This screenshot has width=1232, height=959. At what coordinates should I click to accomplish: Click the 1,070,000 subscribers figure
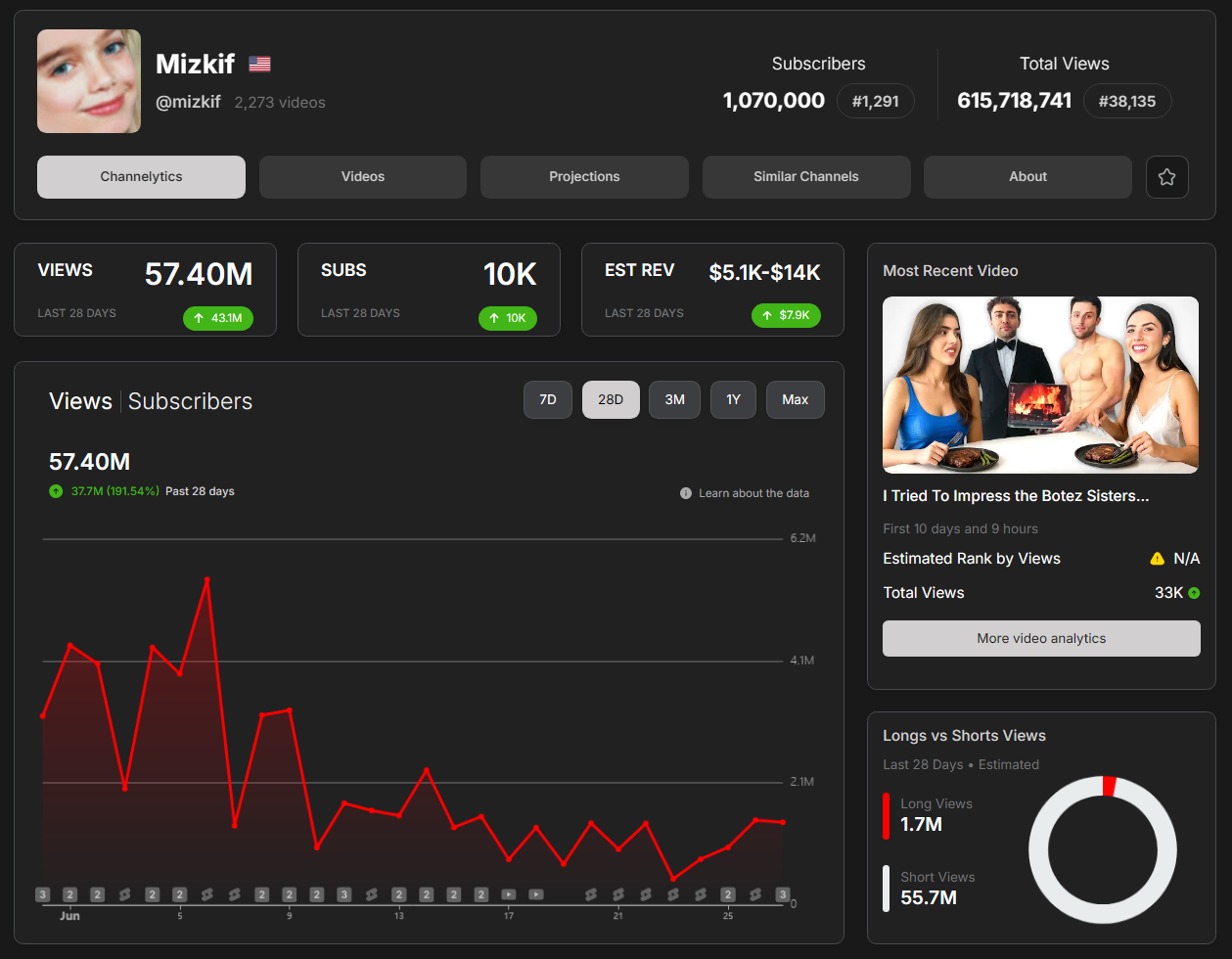[774, 100]
